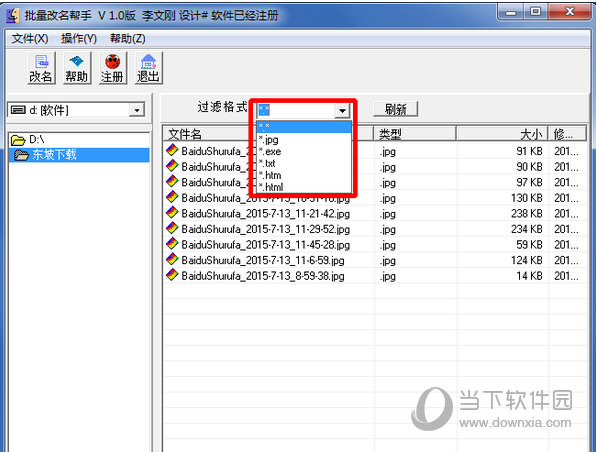Minimize the 批量改名帮手 window

510,12
